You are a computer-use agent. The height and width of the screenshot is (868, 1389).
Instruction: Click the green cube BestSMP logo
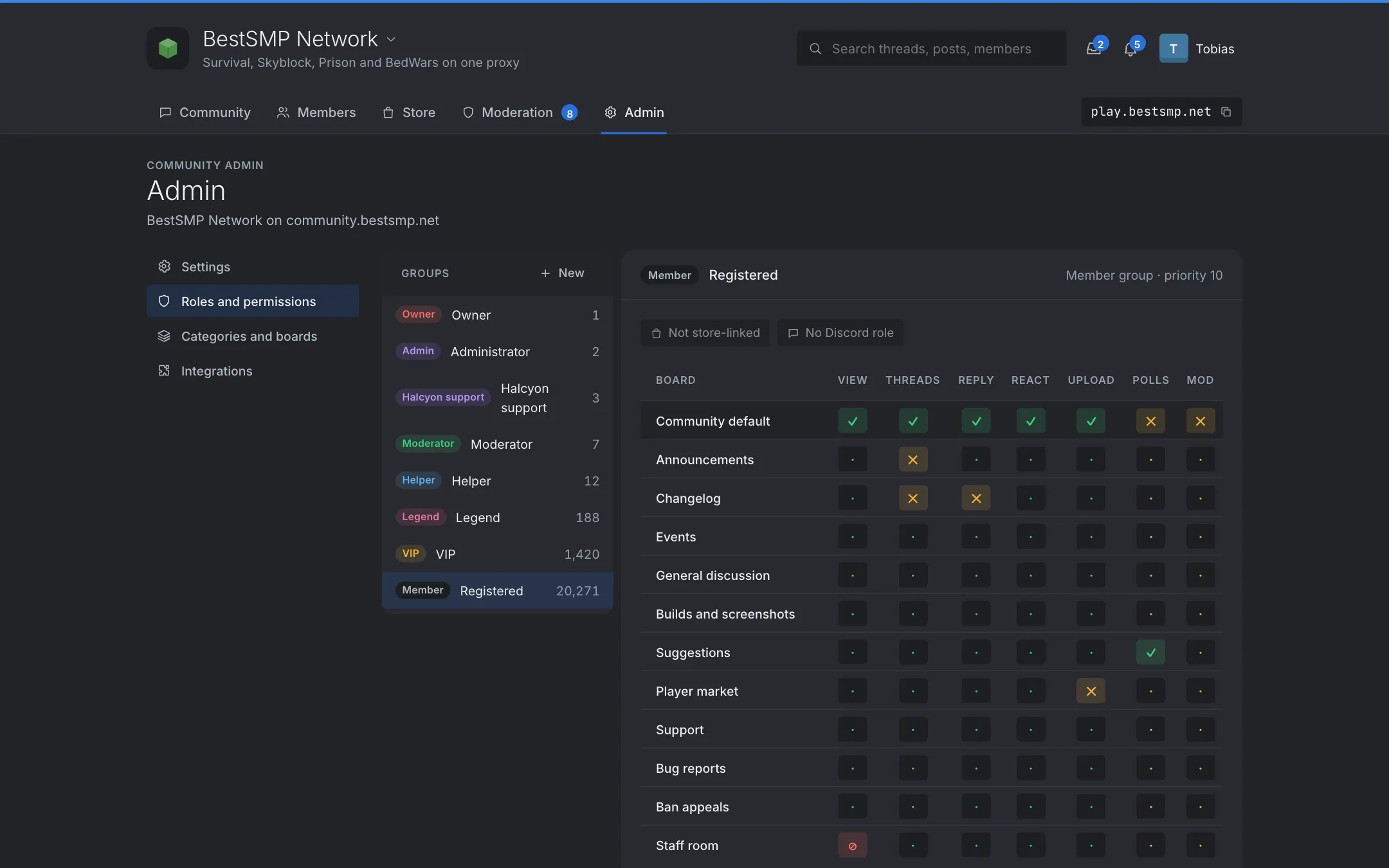(168, 48)
